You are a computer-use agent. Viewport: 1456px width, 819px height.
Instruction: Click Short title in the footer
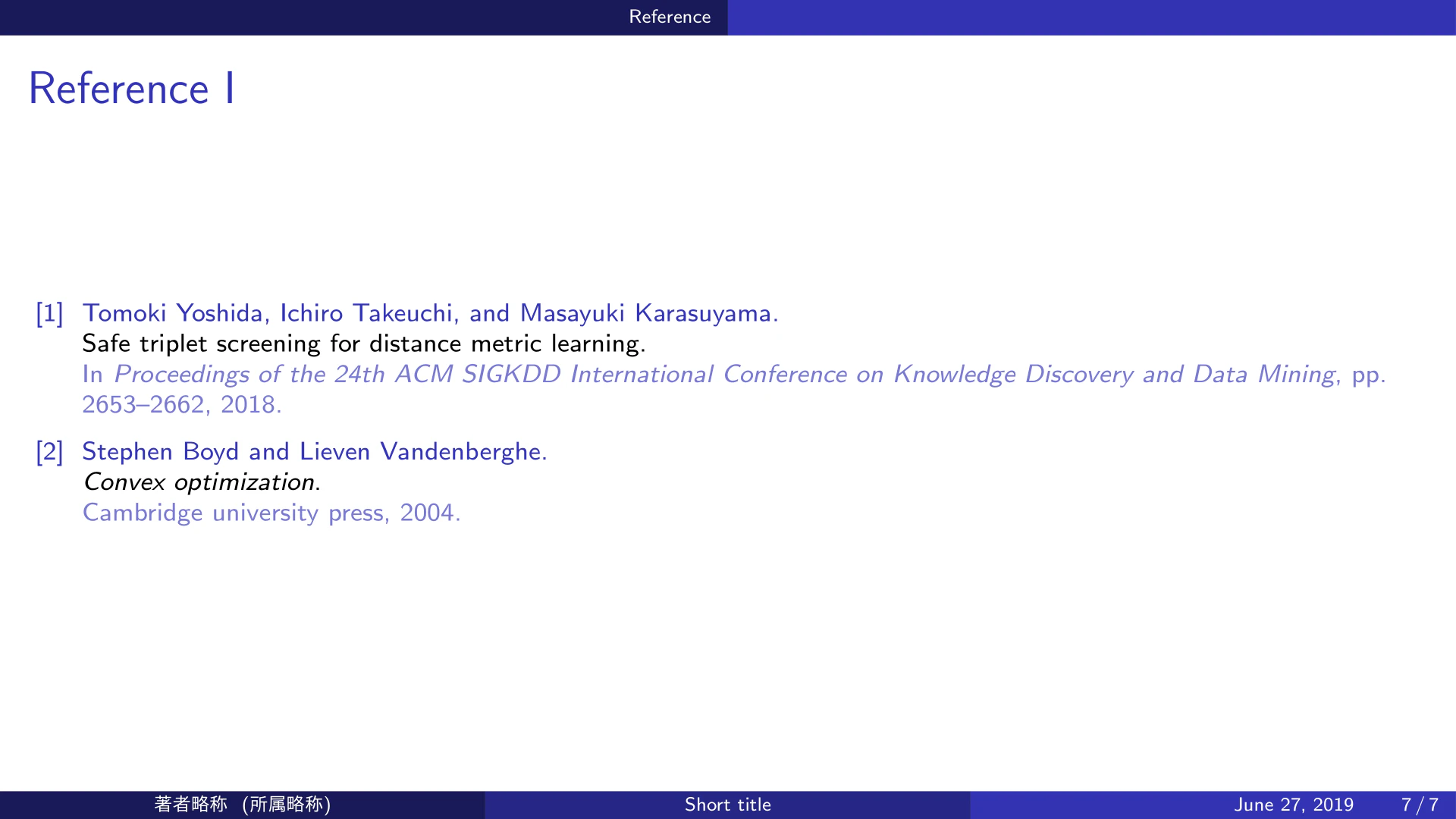pos(728,805)
